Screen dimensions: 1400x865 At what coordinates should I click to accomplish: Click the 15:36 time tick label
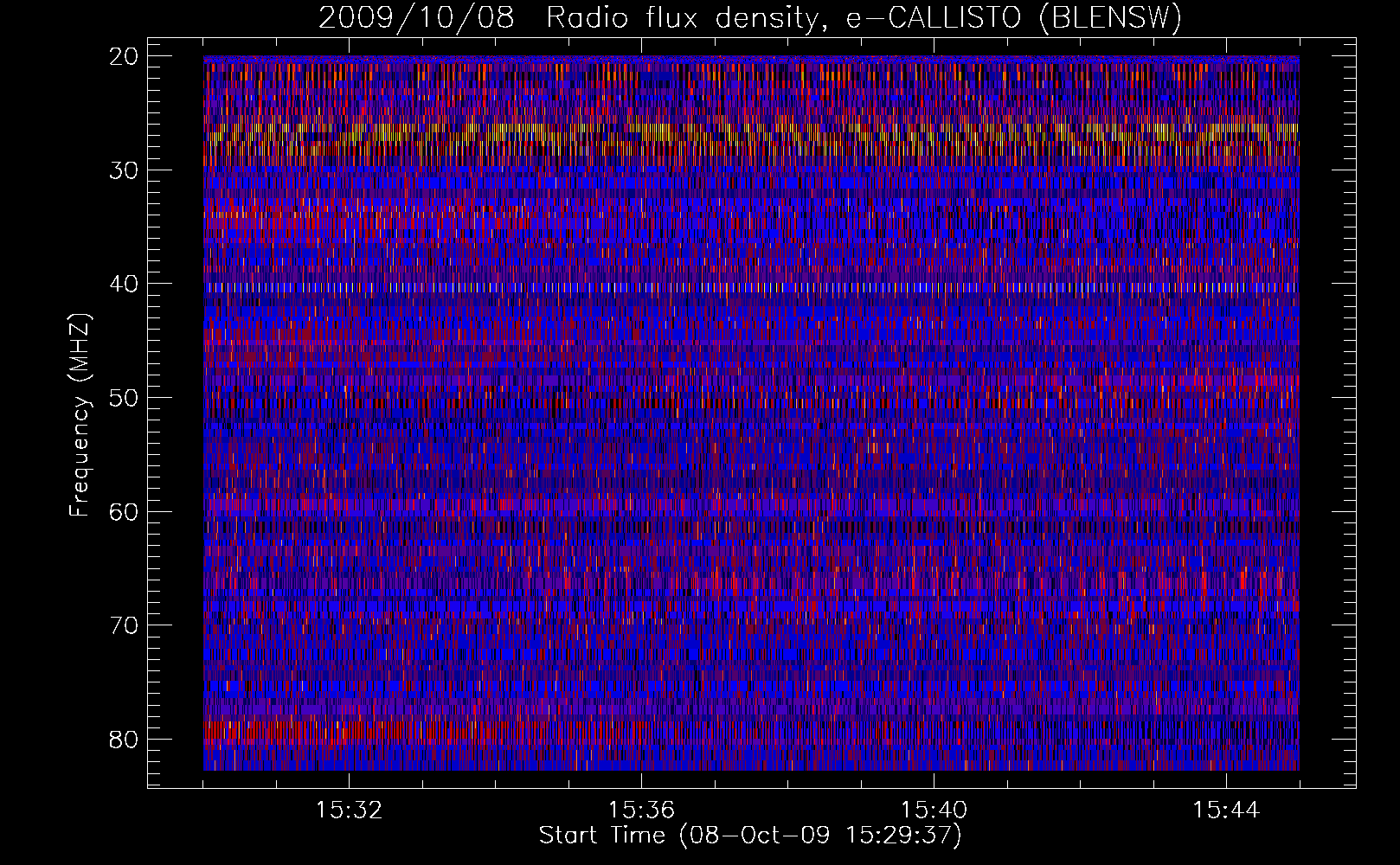(x=641, y=811)
